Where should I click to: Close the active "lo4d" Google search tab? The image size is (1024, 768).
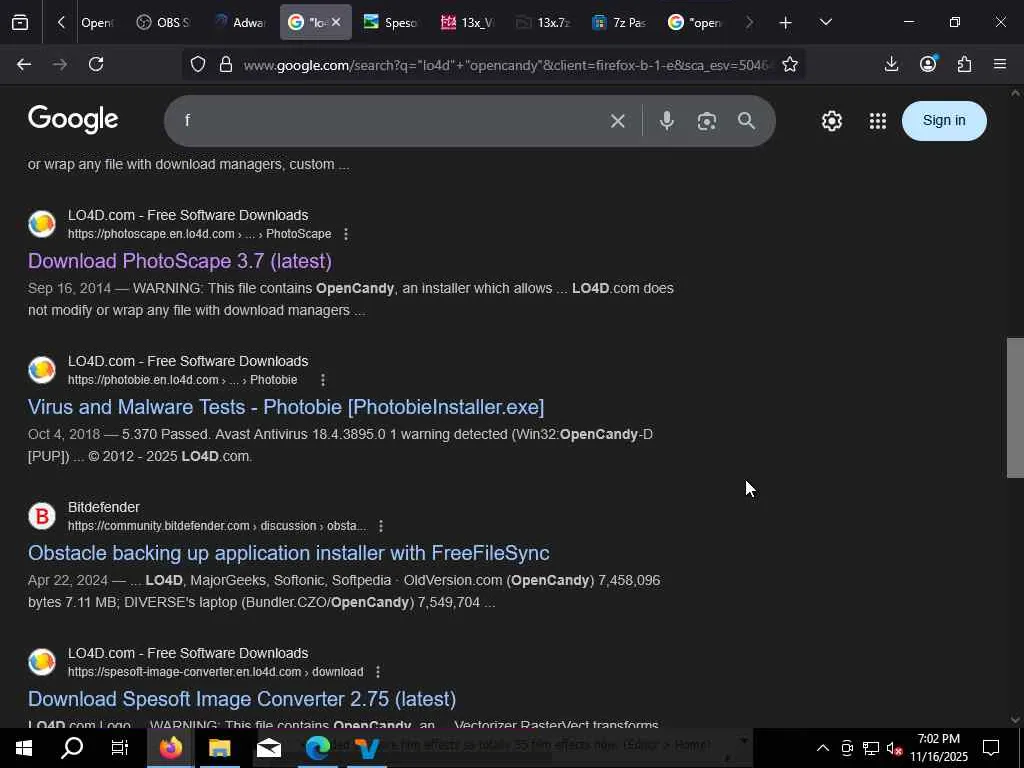pyautogui.click(x=336, y=22)
